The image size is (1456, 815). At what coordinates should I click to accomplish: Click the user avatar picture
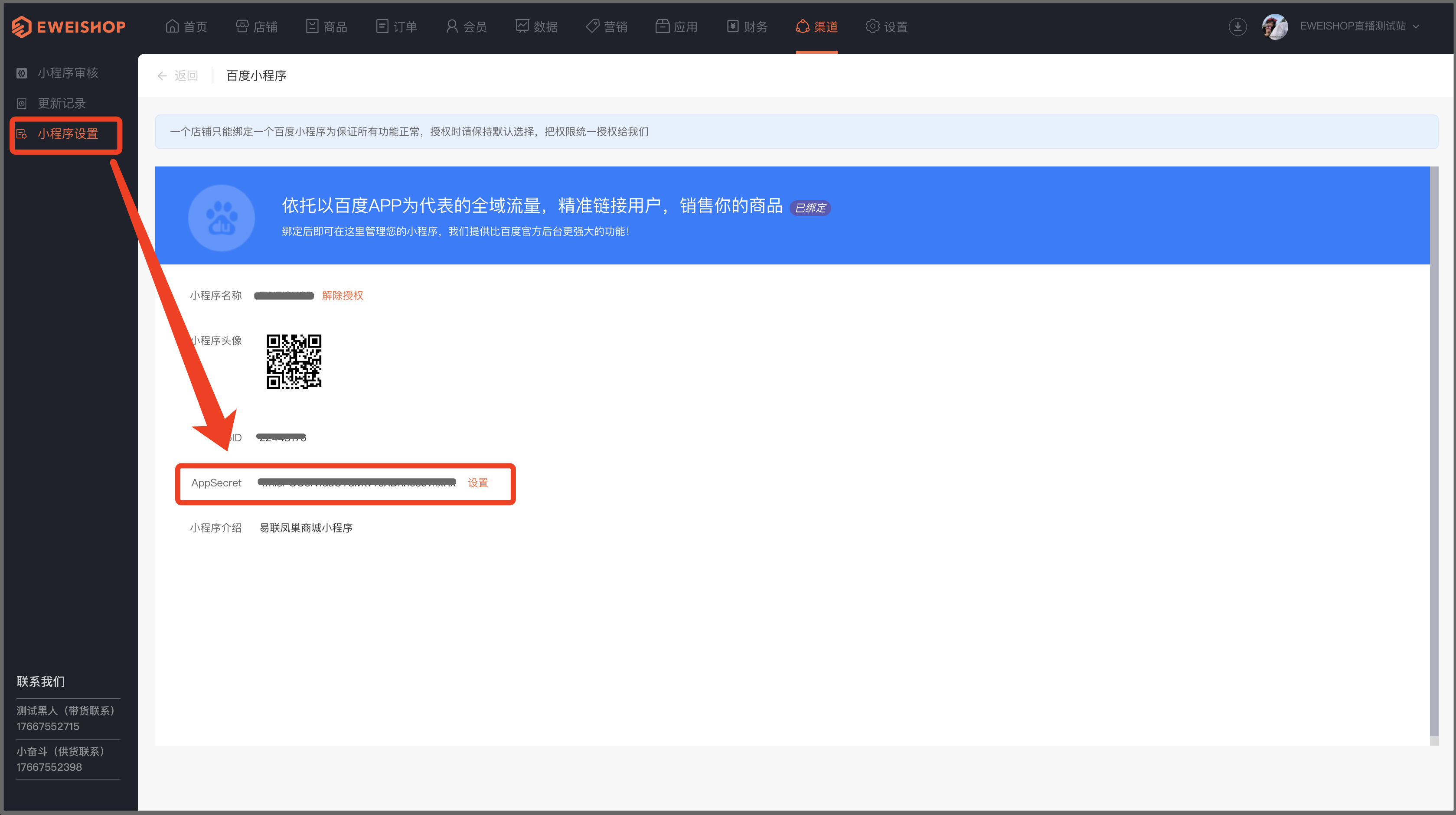1275,26
